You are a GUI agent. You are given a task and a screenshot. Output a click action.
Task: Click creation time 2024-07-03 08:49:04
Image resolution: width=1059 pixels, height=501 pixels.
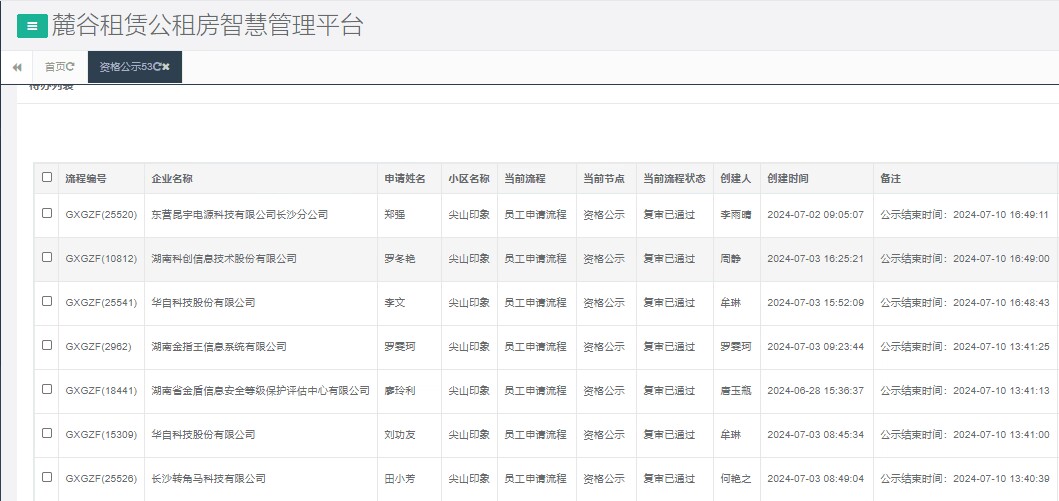[x=815, y=479]
